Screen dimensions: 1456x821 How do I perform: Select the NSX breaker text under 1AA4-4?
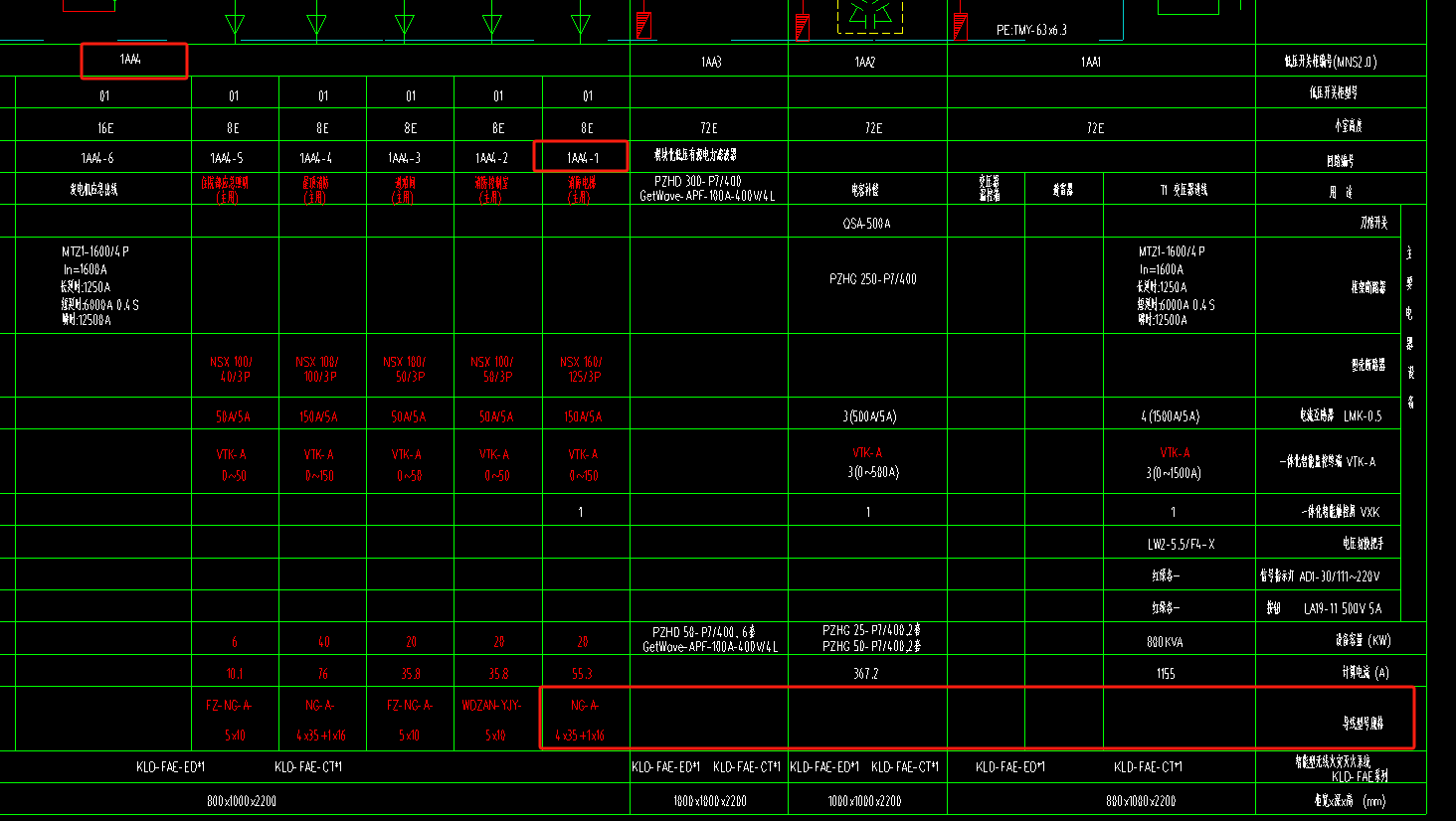(x=317, y=369)
